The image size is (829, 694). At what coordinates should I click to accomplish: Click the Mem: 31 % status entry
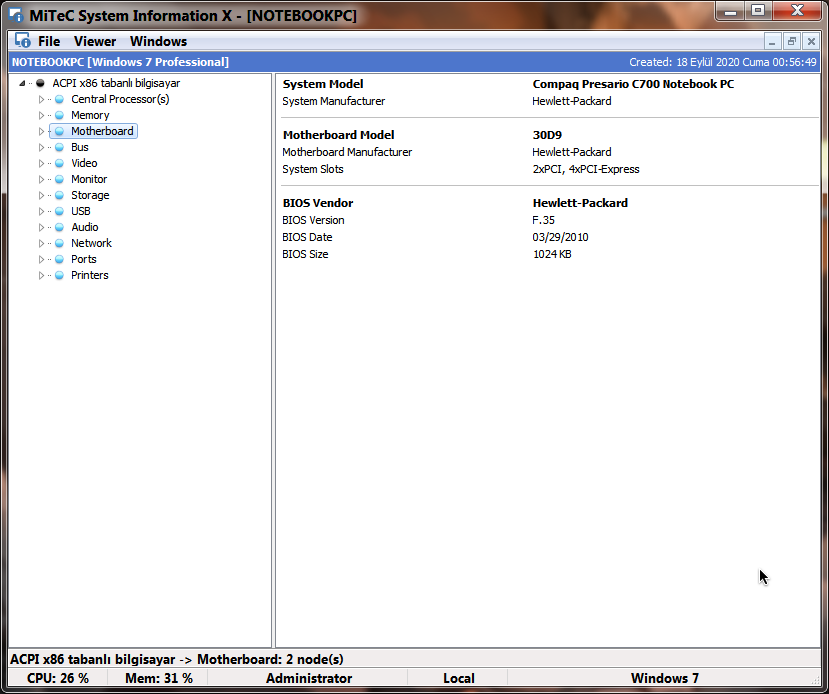tap(159, 678)
